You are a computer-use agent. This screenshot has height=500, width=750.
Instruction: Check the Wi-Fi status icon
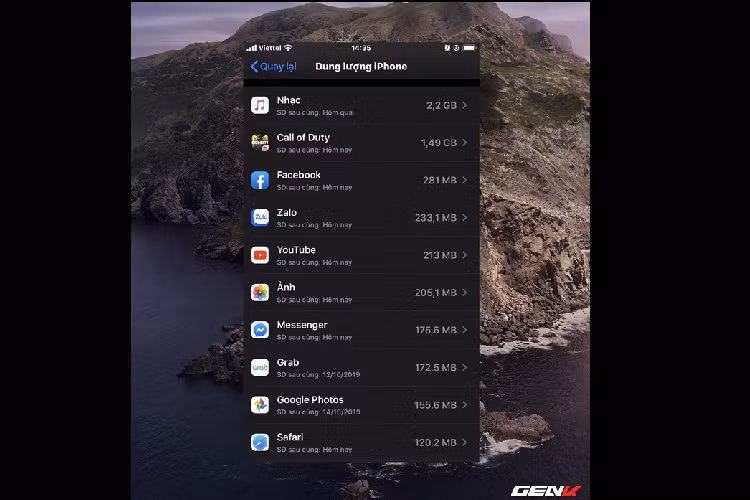288,48
